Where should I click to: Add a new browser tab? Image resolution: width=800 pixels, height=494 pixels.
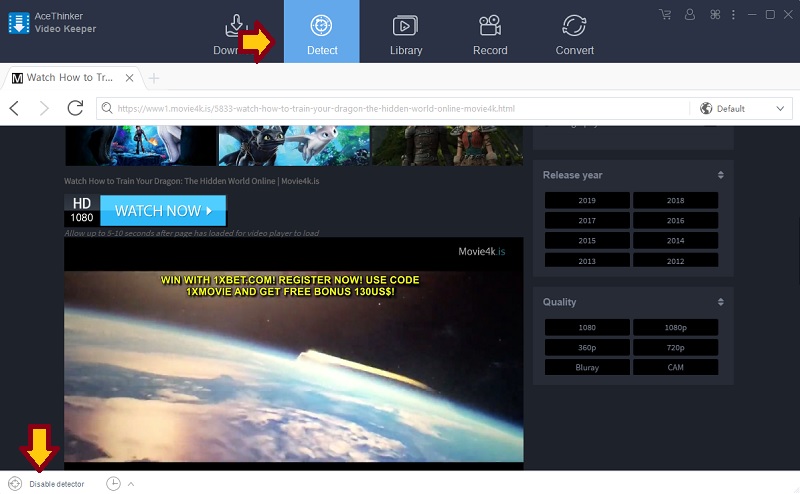click(154, 78)
